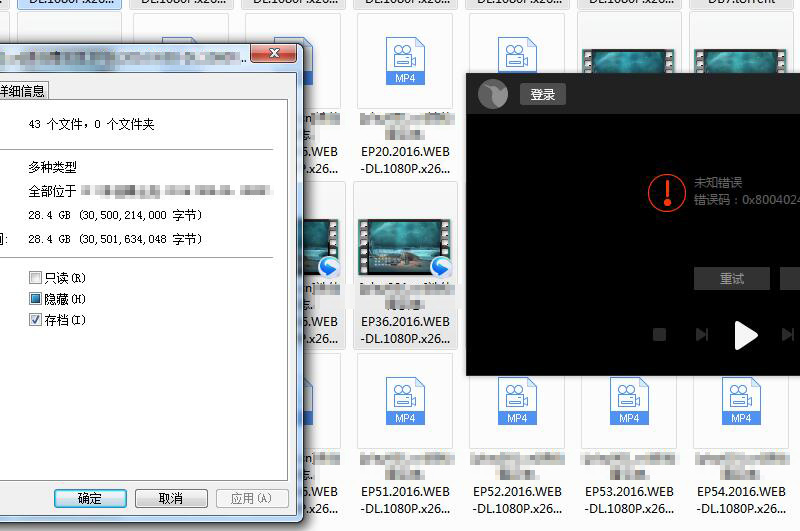Toggle the 隐藏(H) hidden checkbox
This screenshot has height=531, width=800.
35,299
